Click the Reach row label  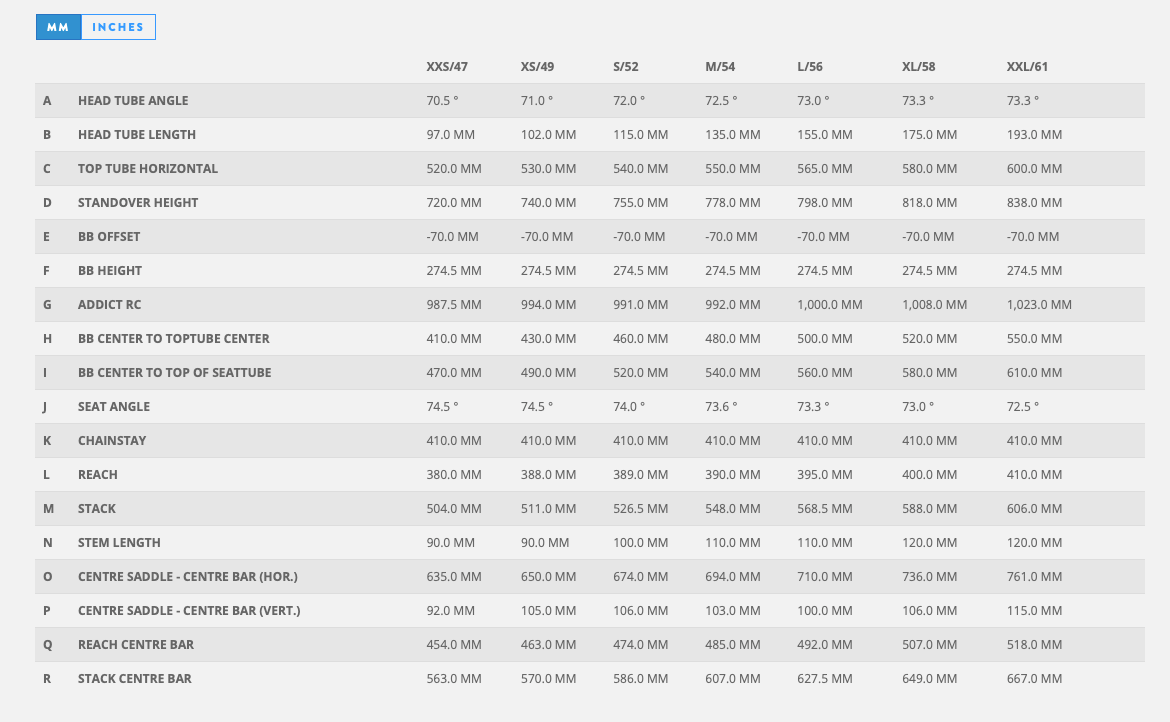(98, 475)
